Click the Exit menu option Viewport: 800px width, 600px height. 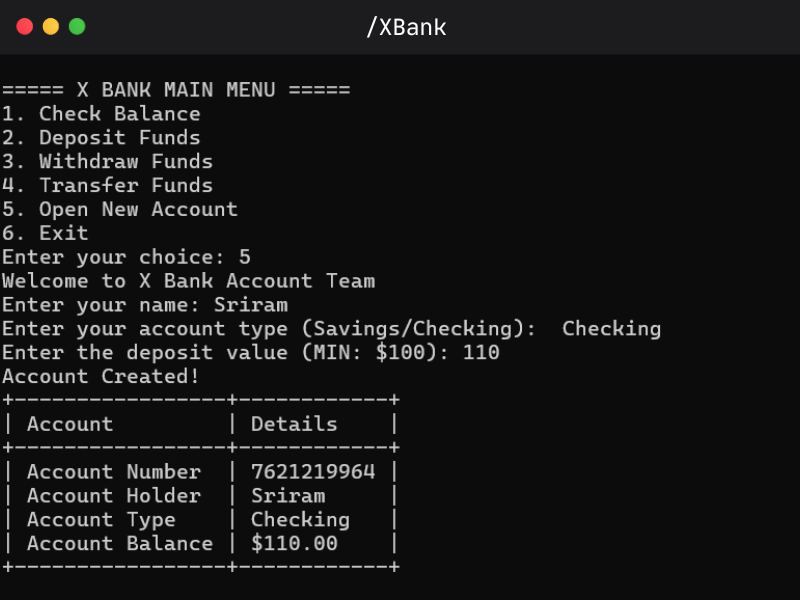pyautogui.click(x=45, y=234)
